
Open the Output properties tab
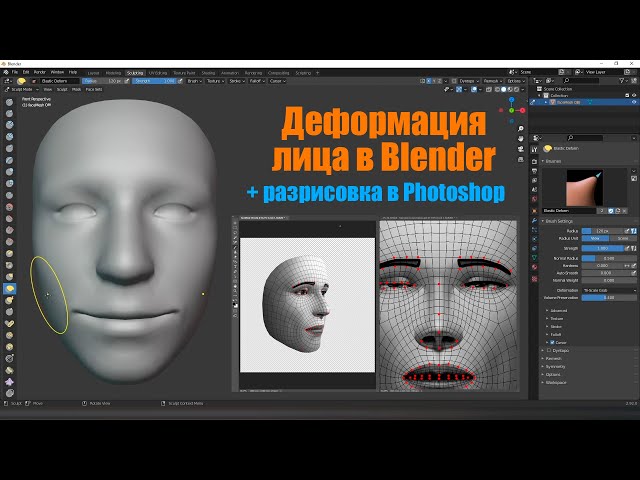tap(534, 171)
